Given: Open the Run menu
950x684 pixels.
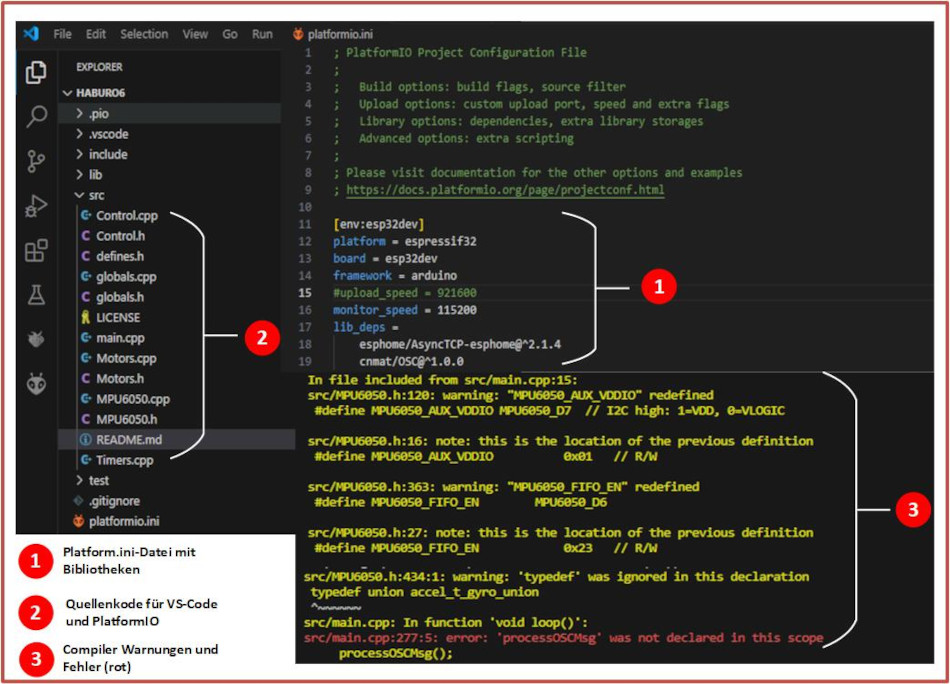Looking at the screenshot, I should (x=262, y=34).
